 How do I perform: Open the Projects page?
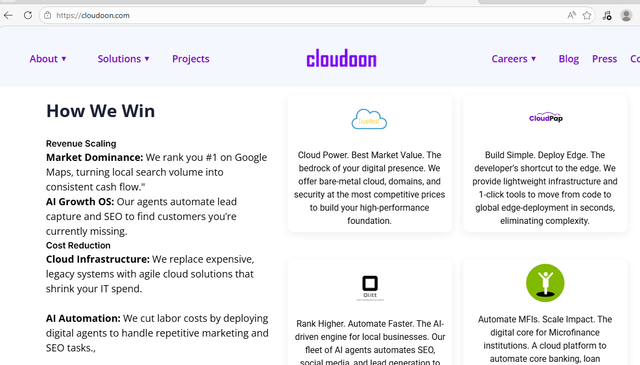191,59
